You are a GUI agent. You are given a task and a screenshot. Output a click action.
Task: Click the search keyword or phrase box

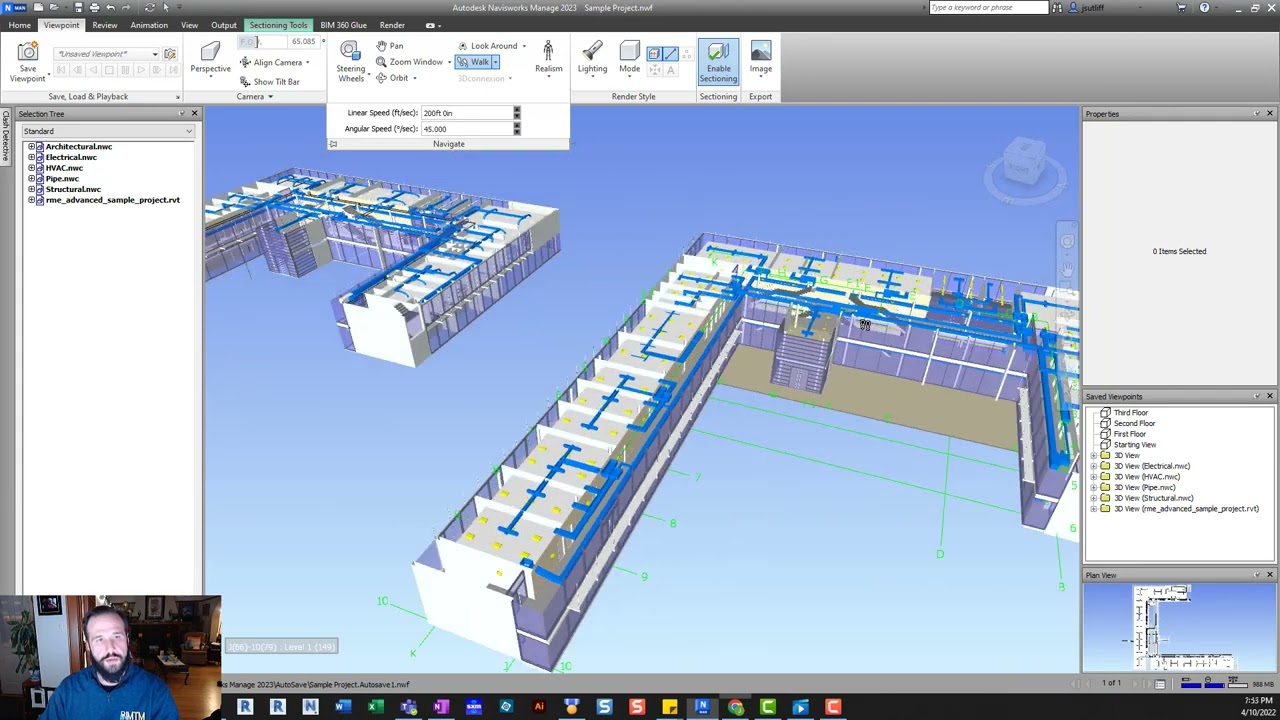tap(987, 7)
